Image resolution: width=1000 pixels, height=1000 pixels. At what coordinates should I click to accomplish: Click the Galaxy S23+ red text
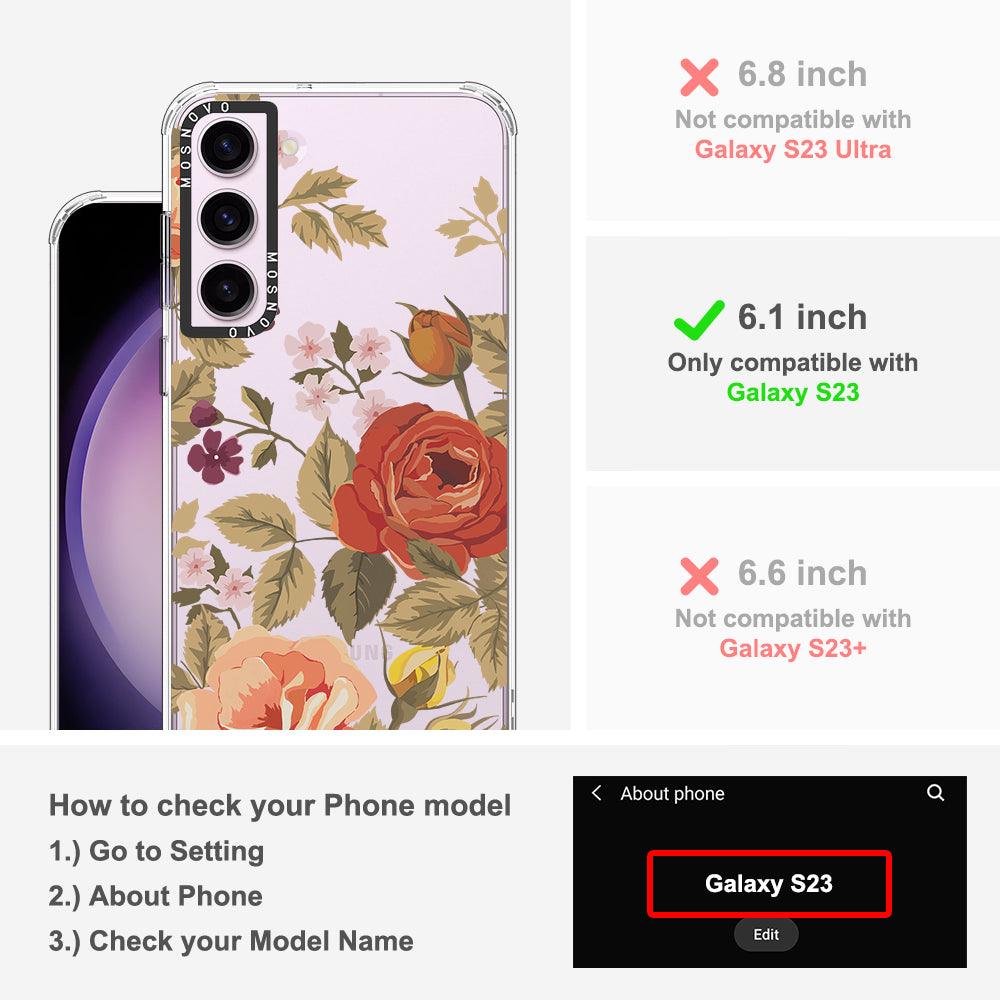(x=793, y=648)
